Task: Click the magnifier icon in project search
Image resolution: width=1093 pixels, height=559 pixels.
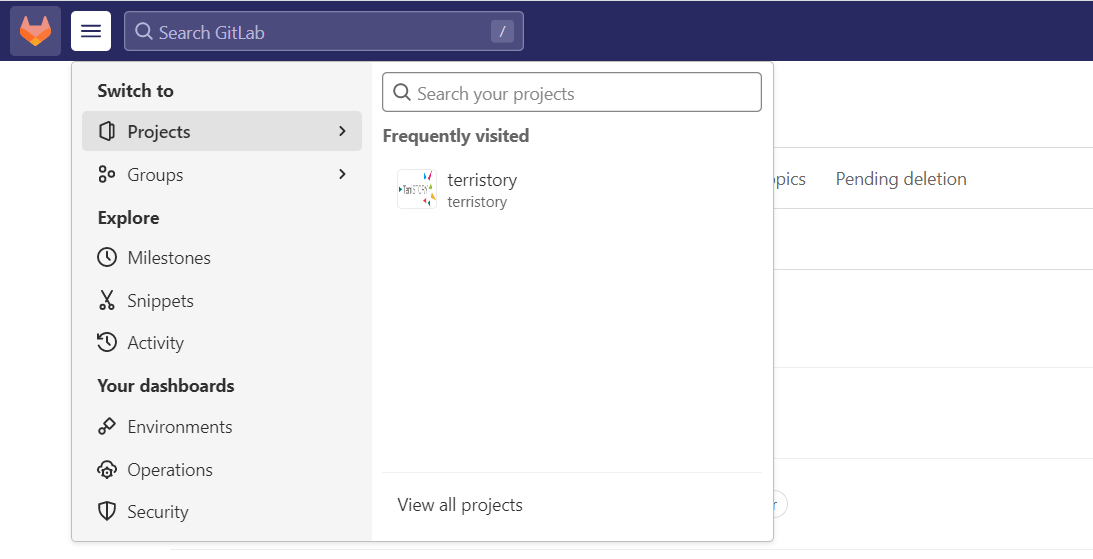Action: point(402,93)
